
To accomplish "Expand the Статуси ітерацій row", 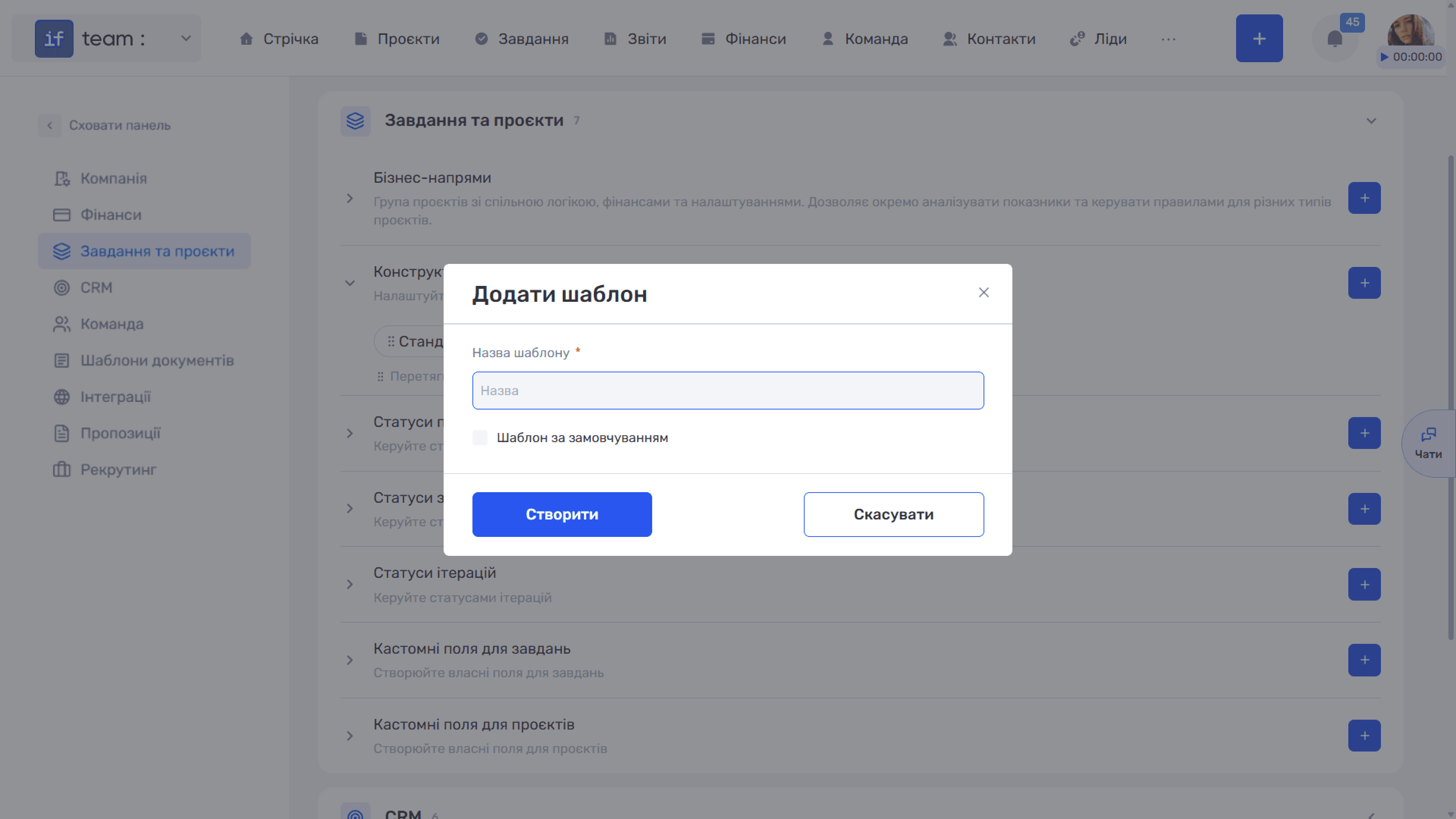I will click(350, 584).
